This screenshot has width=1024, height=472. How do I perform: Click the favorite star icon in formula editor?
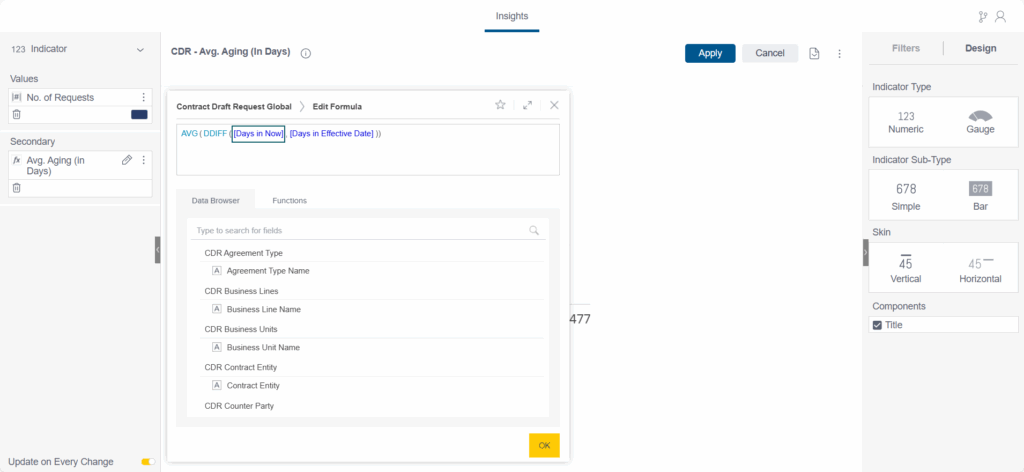pos(500,105)
